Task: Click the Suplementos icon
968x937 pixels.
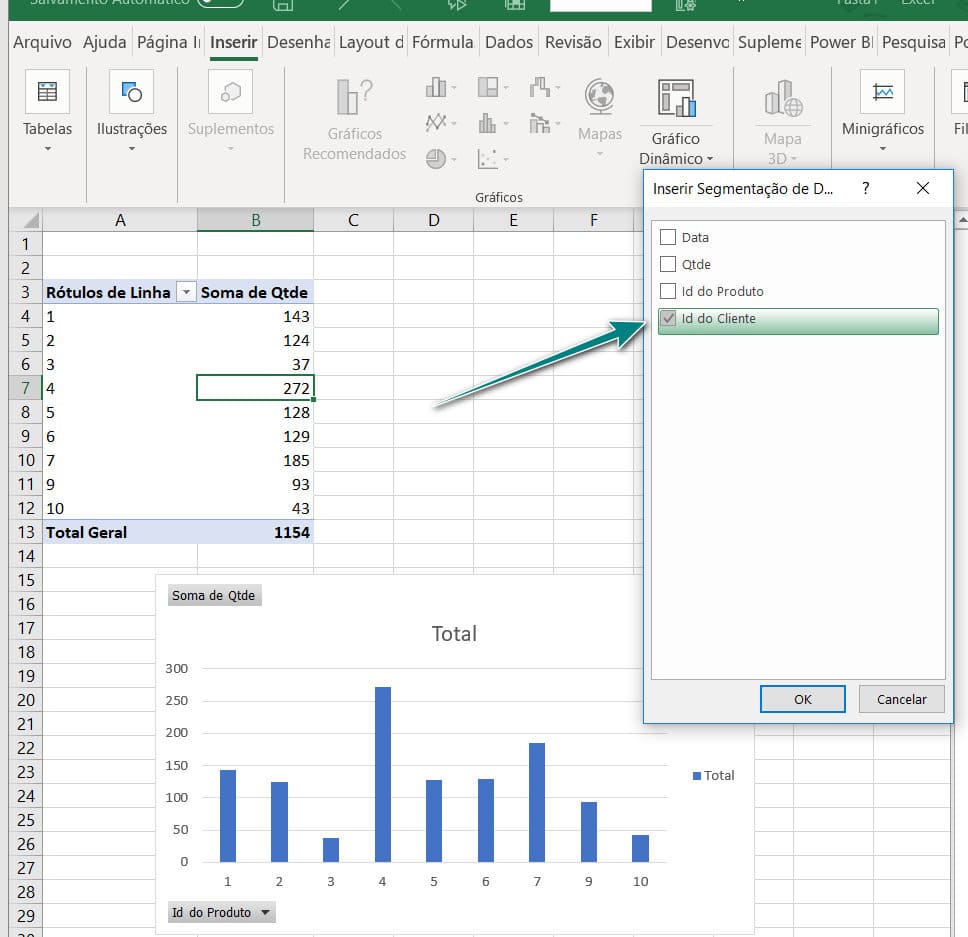Action: coord(230,91)
